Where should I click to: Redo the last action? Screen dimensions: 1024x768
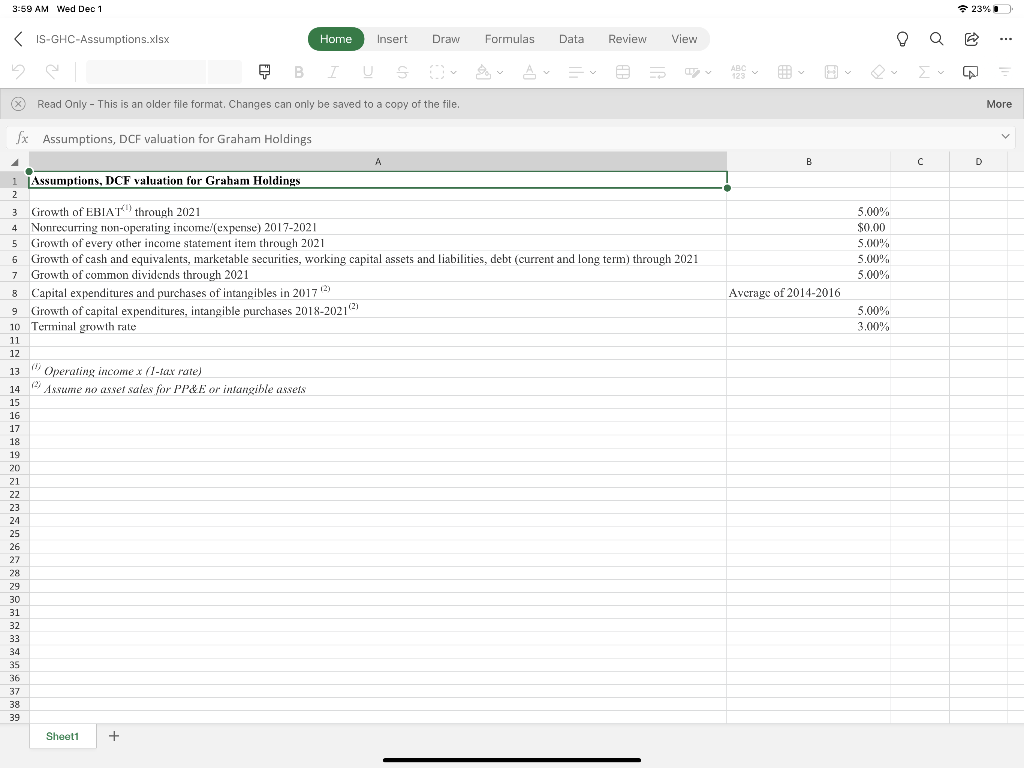tap(52, 72)
